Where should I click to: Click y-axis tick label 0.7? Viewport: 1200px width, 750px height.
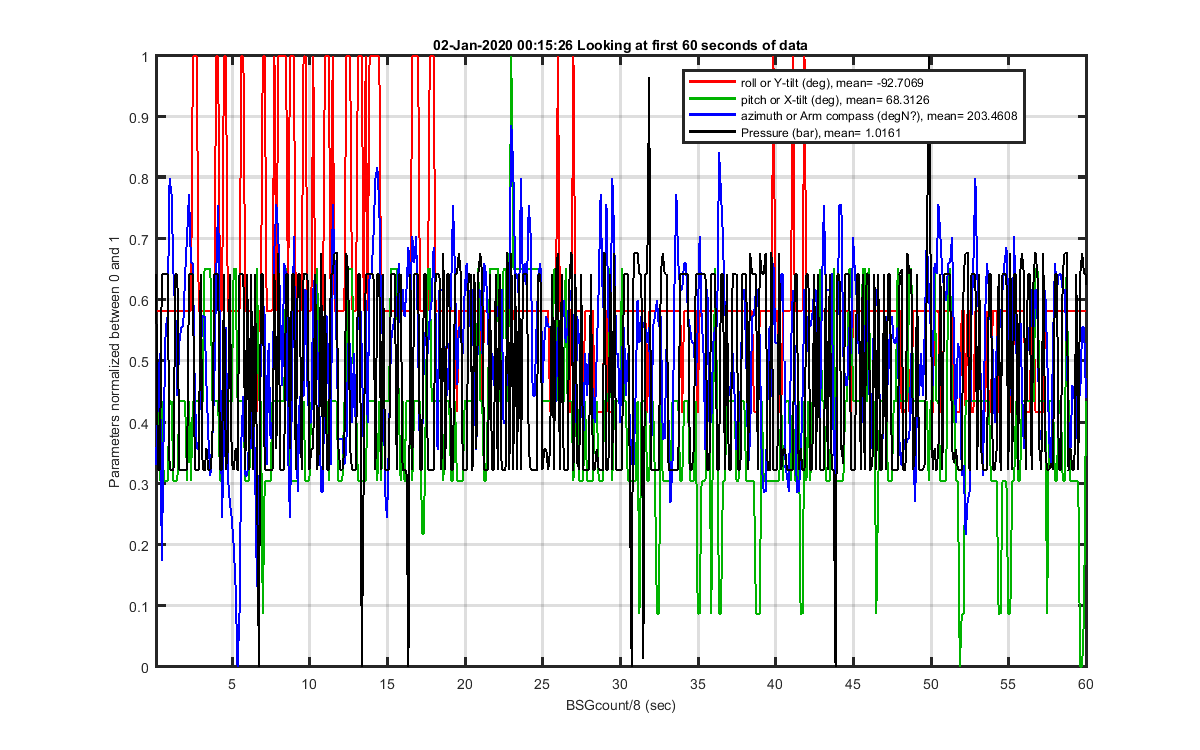point(139,240)
